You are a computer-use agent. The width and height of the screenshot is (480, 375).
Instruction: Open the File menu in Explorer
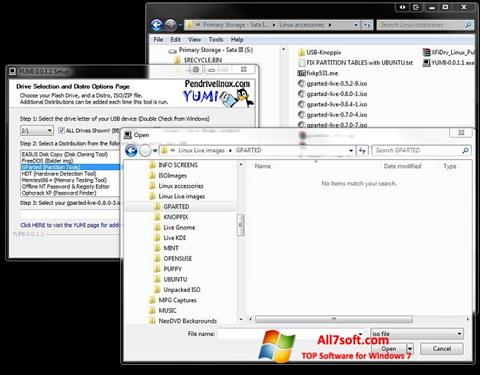[158, 39]
